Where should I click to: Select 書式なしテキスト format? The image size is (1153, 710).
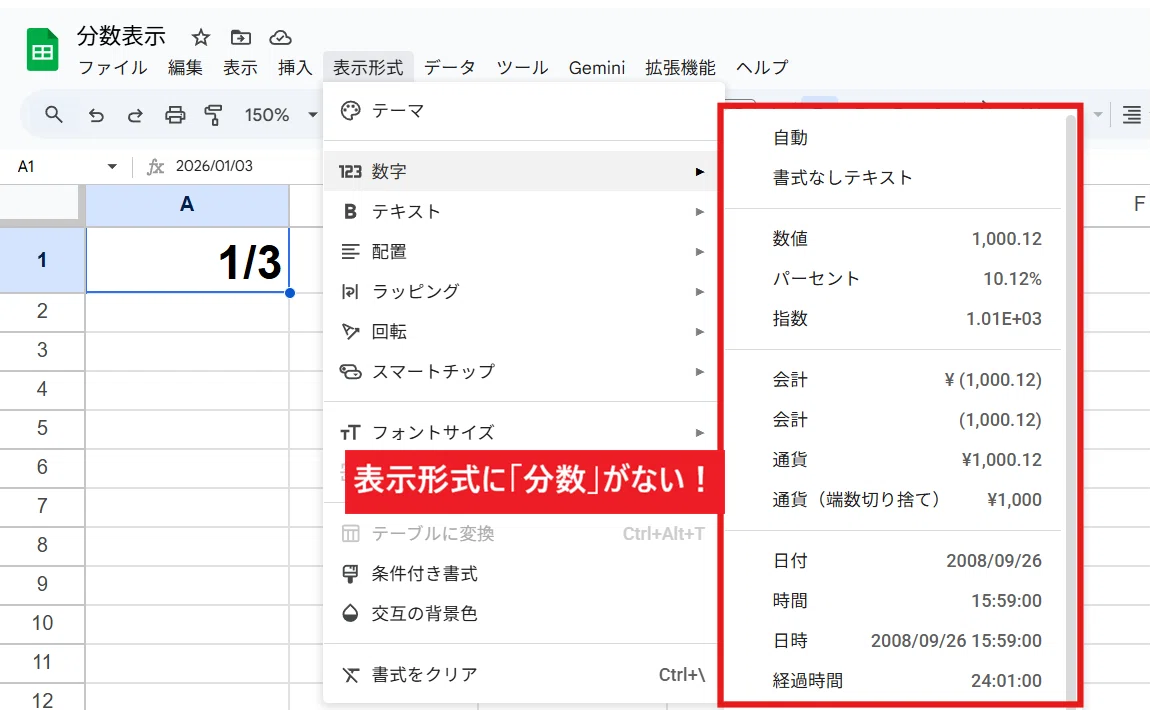893,177
